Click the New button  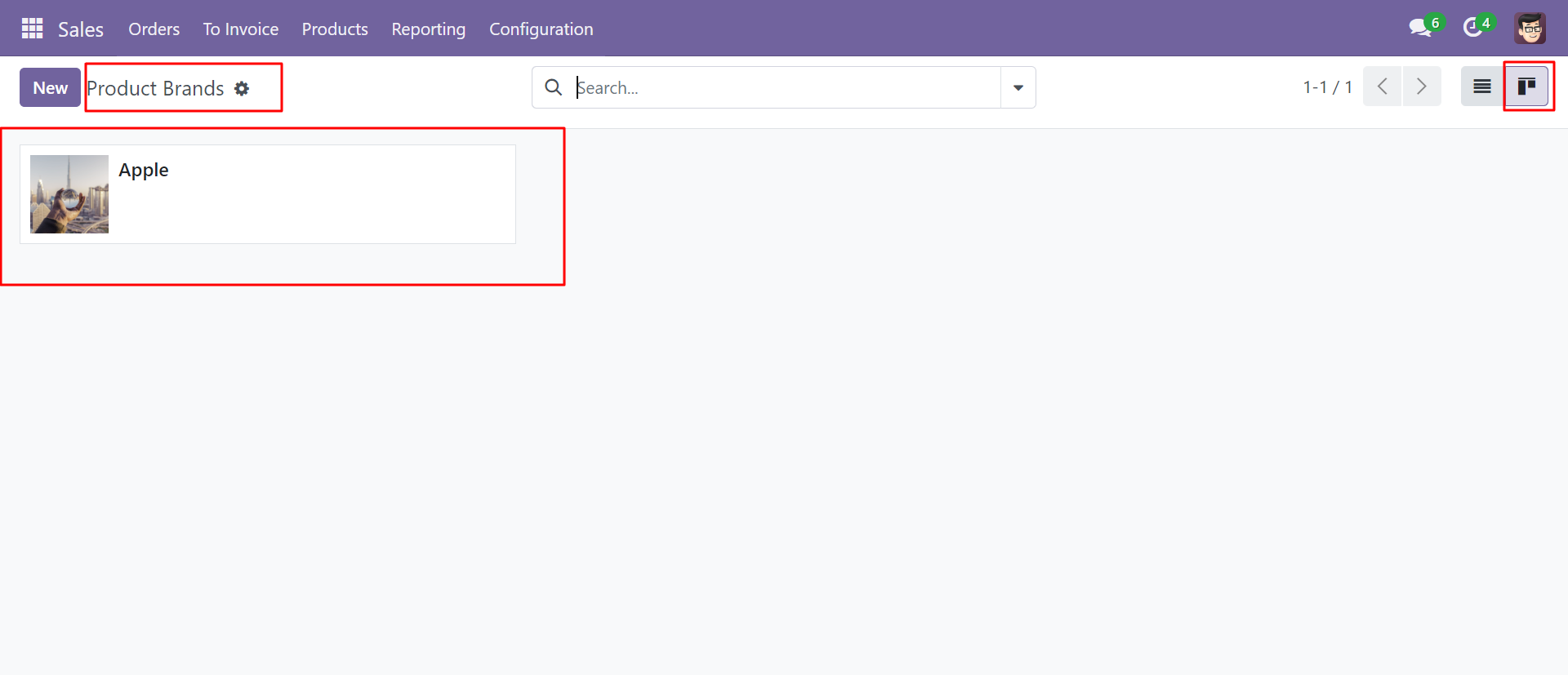pyautogui.click(x=50, y=87)
